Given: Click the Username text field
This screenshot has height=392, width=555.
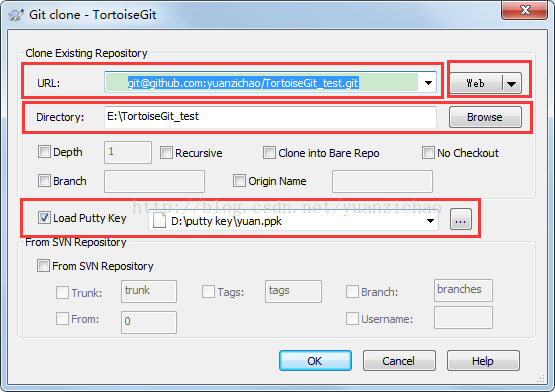Looking at the screenshot, I should pos(463,317).
